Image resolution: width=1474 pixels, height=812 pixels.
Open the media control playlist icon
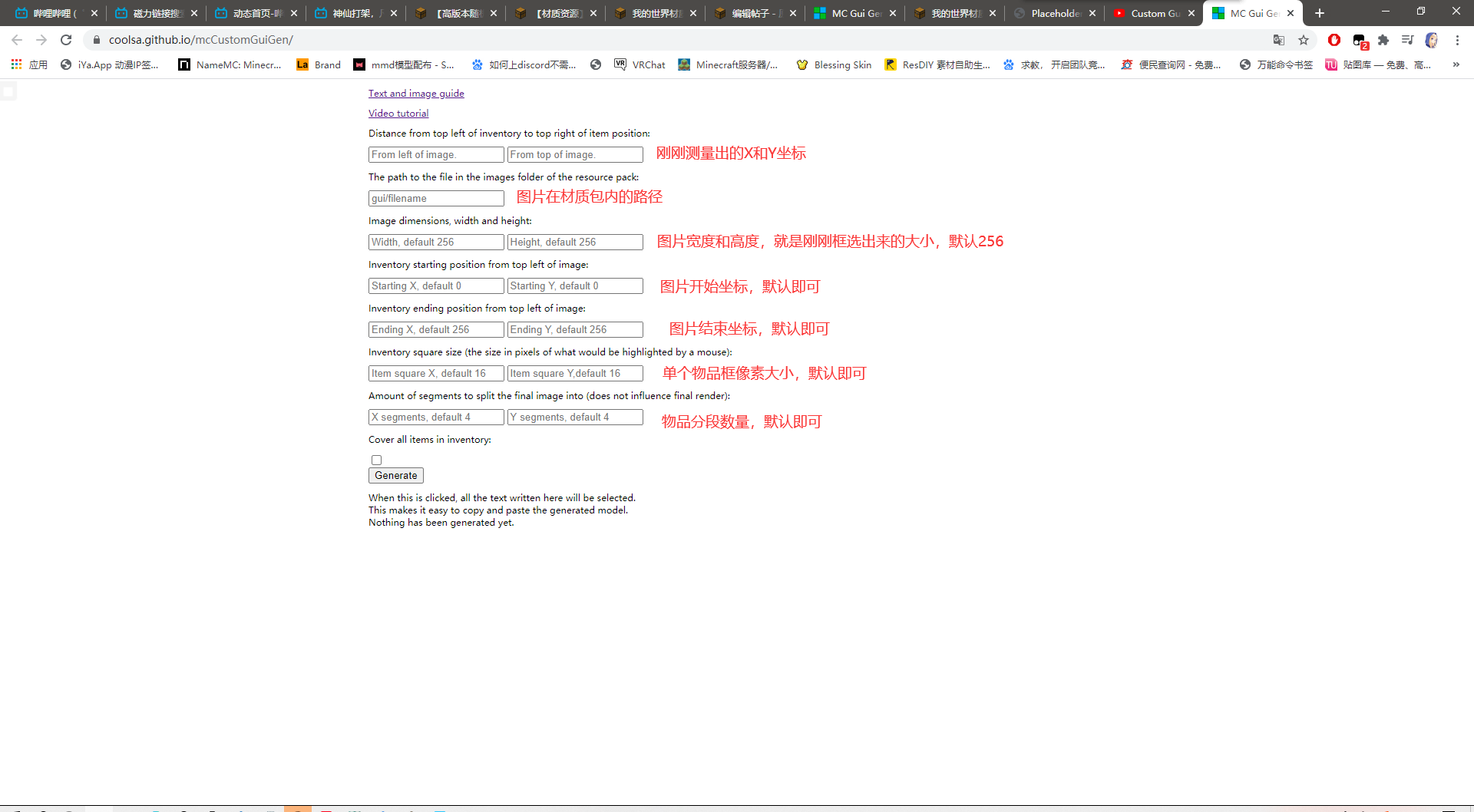(1407, 40)
